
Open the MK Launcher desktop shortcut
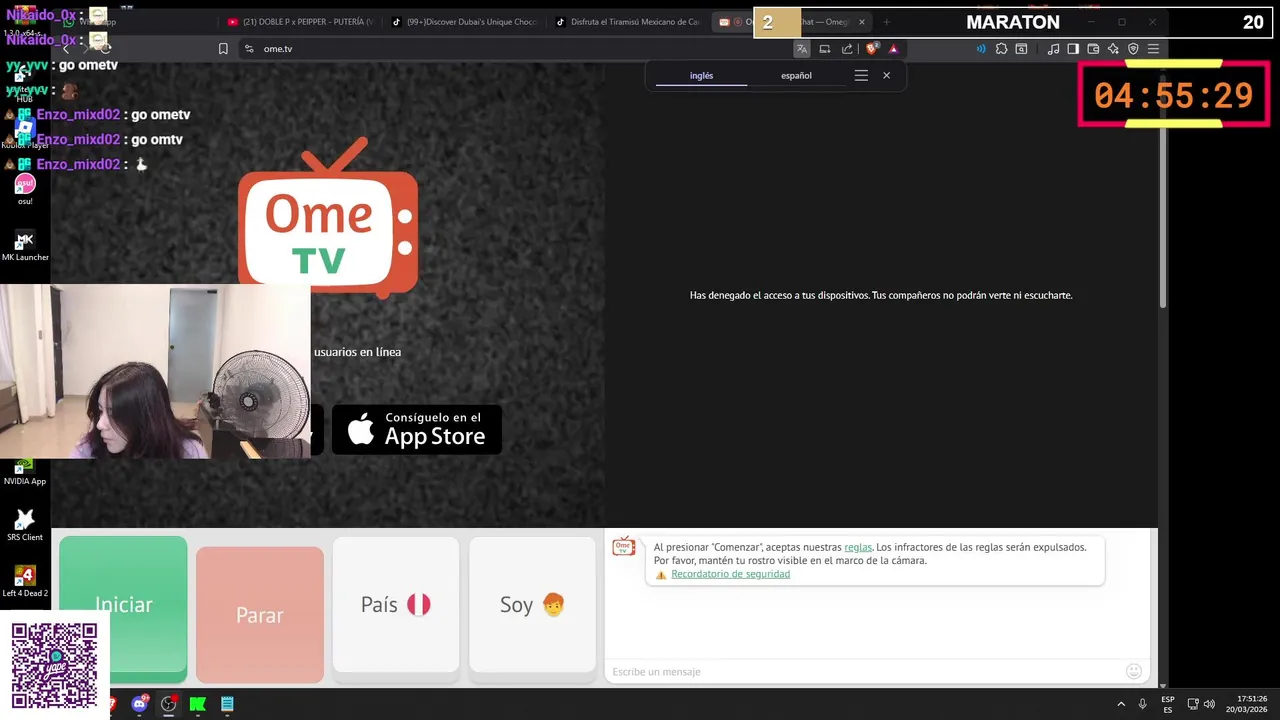[x=25, y=246]
